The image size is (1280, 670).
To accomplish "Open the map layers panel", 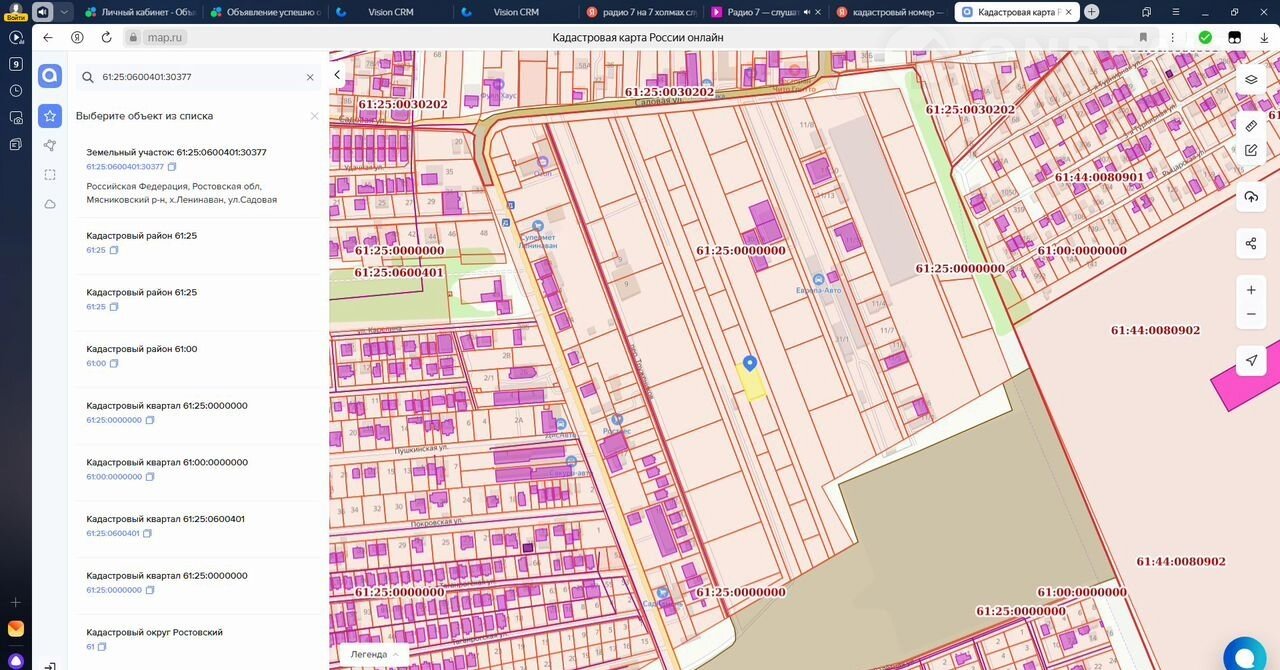I will (x=1250, y=80).
